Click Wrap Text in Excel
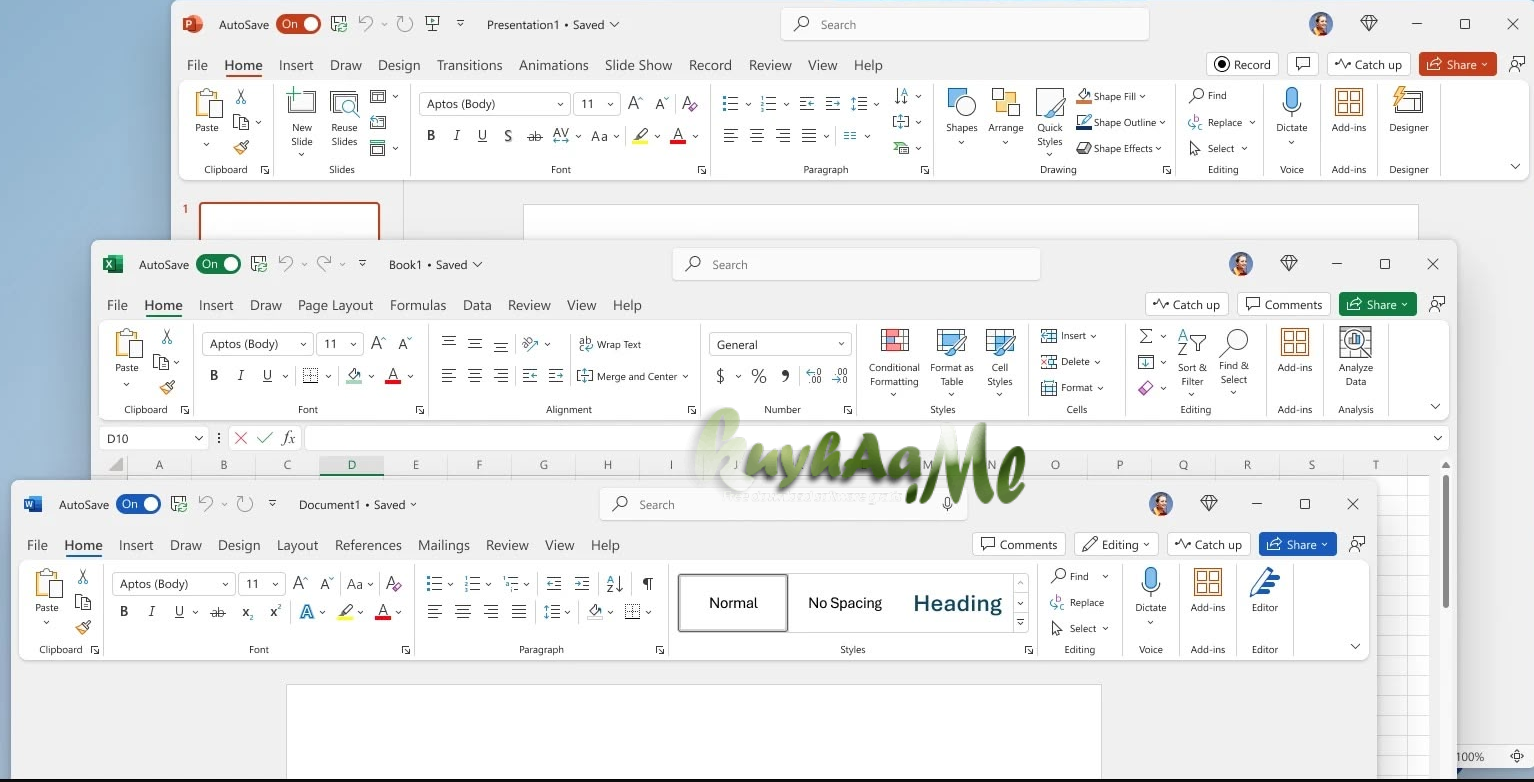This screenshot has width=1534, height=782. (610, 344)
